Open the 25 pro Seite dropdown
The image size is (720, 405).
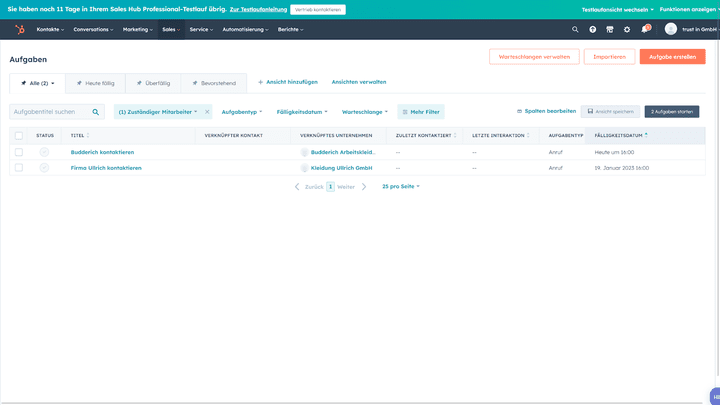pyautogui.click(x=401, y=186)
